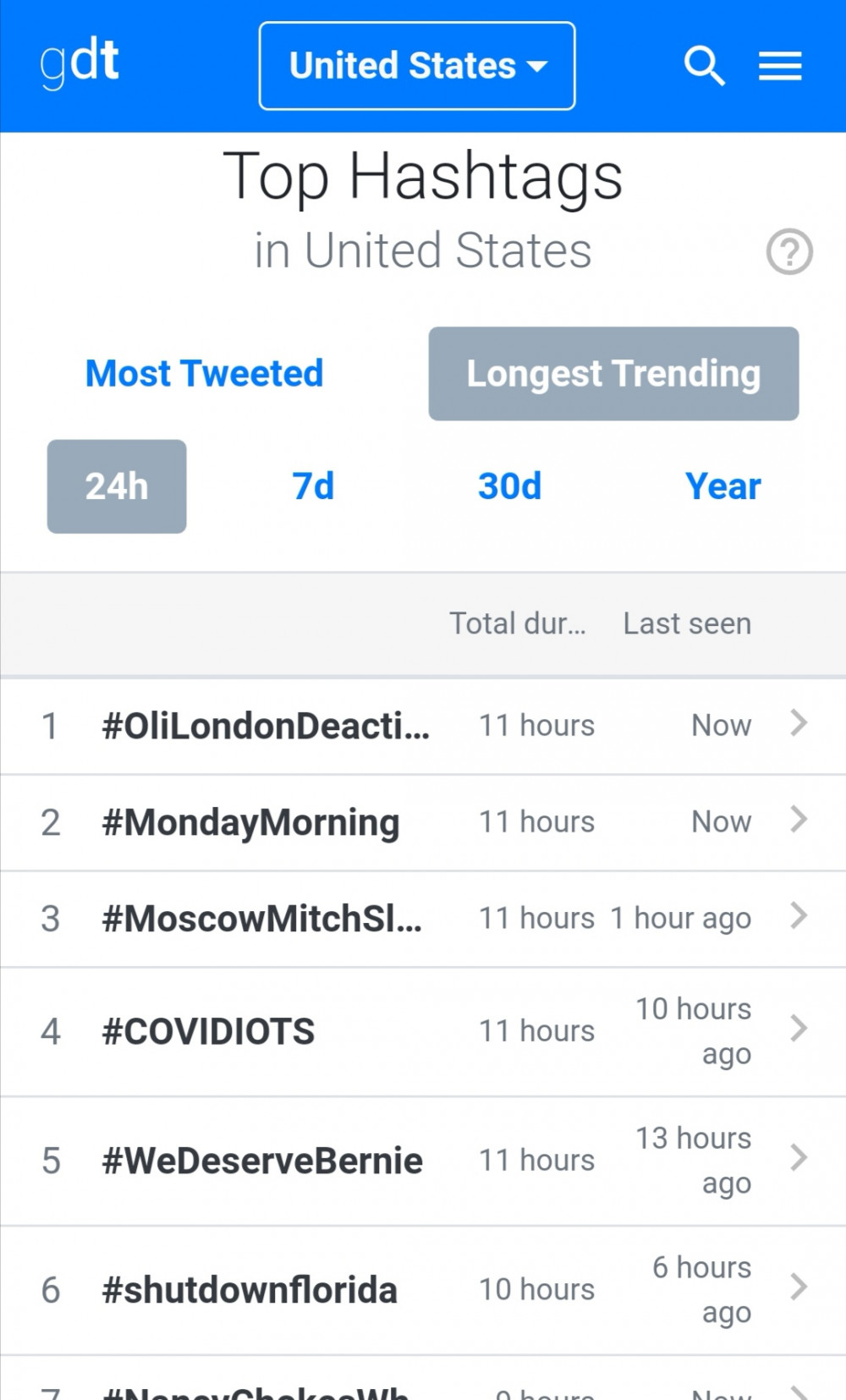846x1400 pixels.
Task: Open the United States country dropdown
Action: pyautogui.click(x=417, y=66)
